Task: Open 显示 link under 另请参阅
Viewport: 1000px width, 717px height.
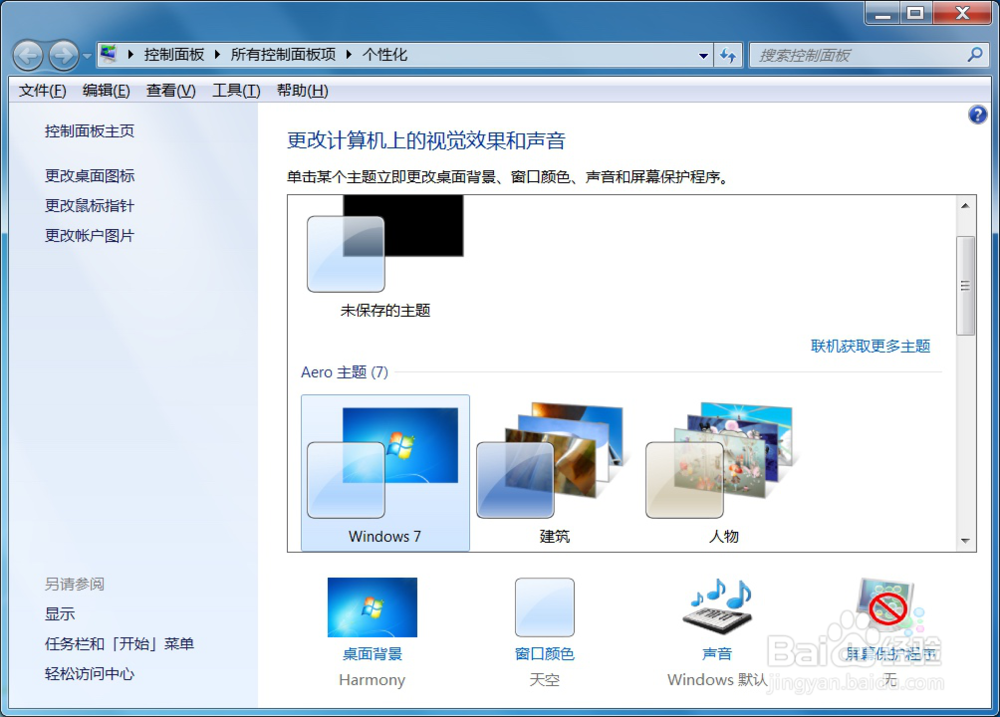Action: (x=59, y=614)
